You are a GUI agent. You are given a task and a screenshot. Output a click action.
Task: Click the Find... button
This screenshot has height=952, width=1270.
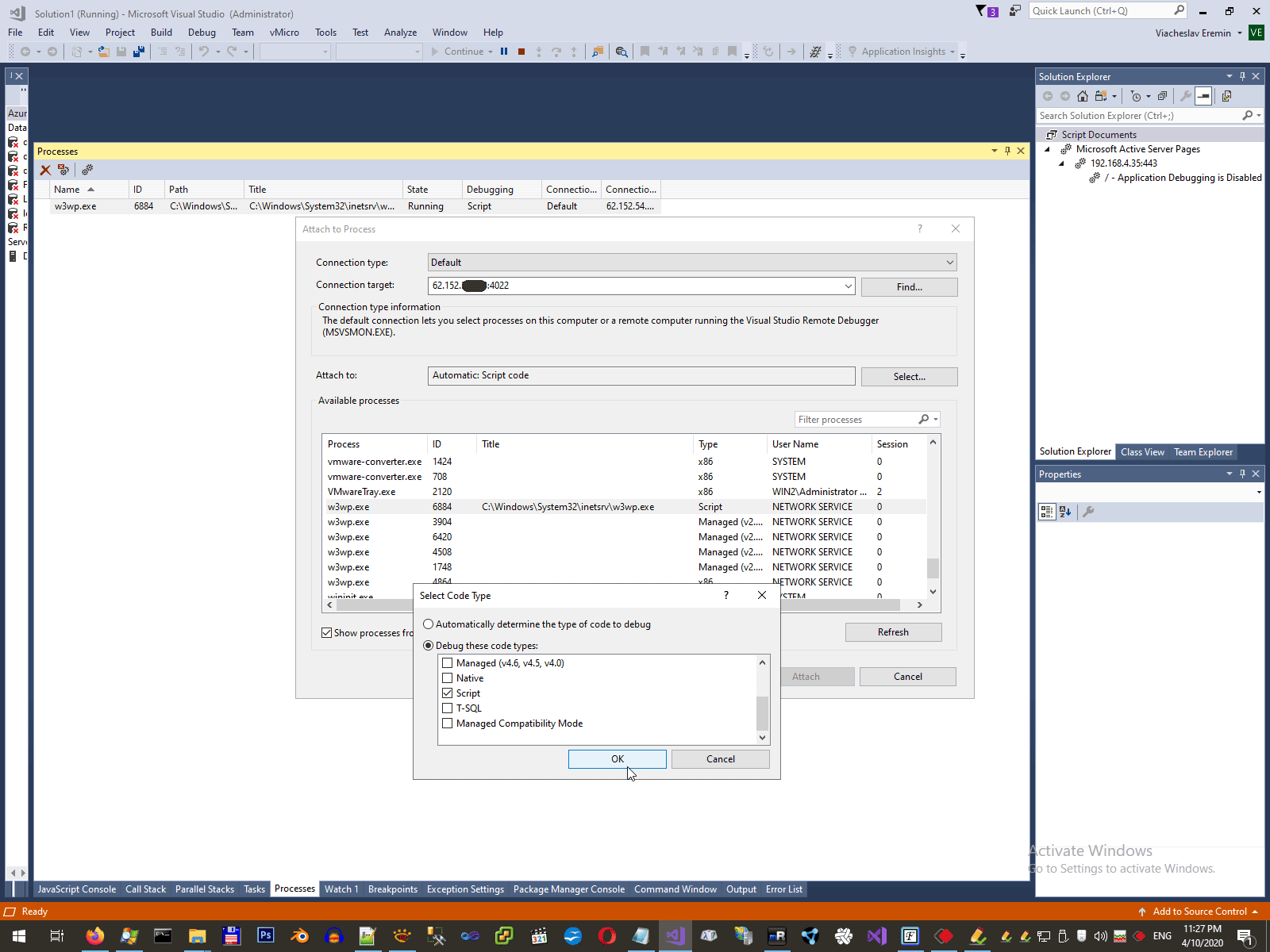(910, 287)
